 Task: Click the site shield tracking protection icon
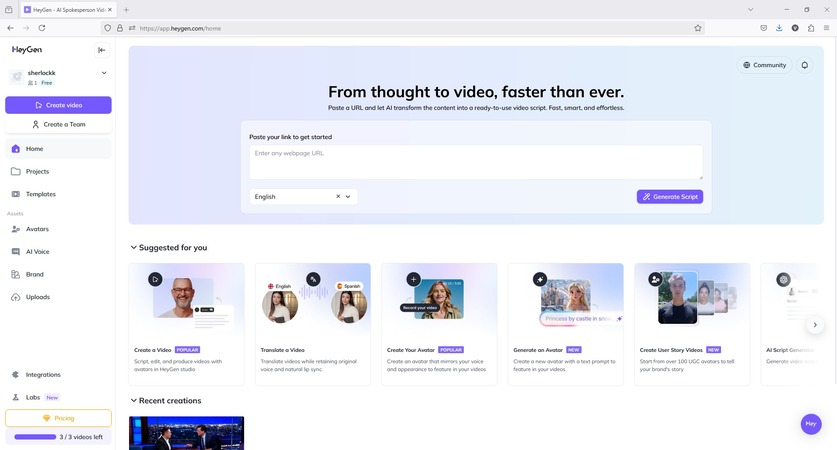coord(107,28)
